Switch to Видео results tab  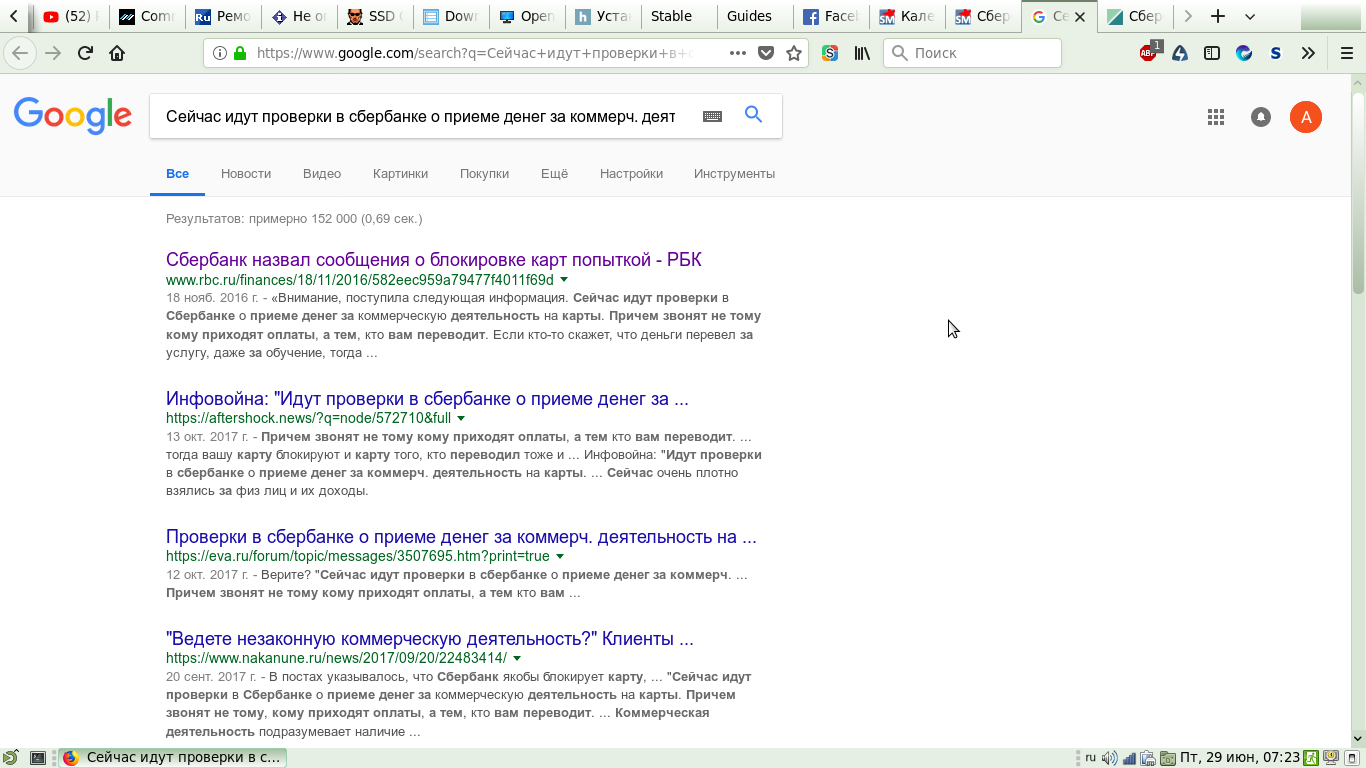click(322, 174)
